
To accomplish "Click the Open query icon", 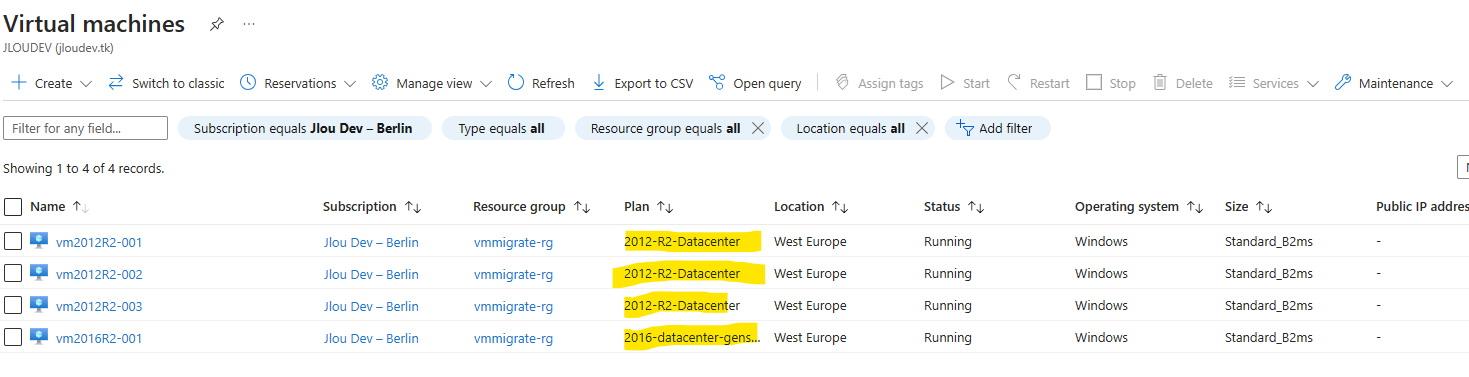I will [x=716, y=83].
